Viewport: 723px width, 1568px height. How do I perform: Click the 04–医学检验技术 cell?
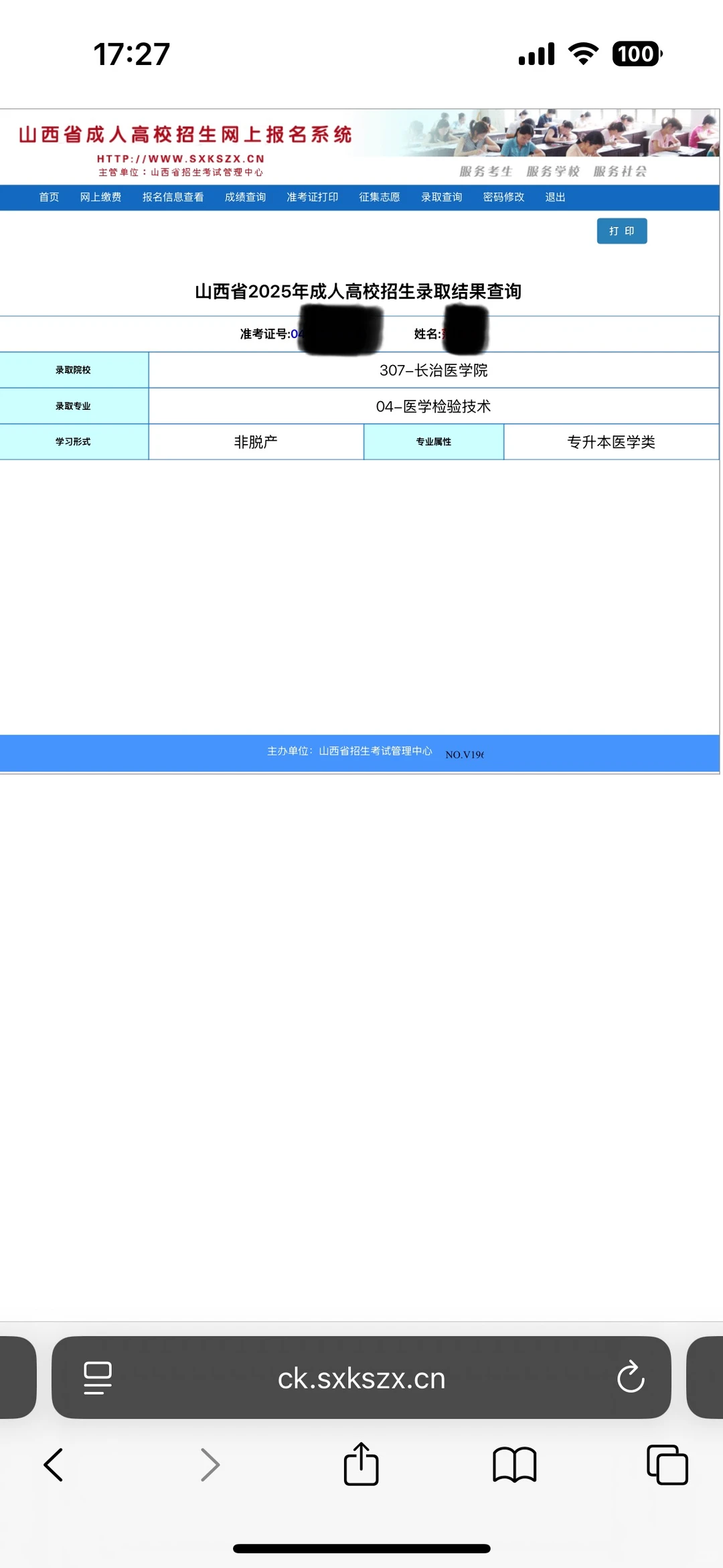pyautogui.click(x=434, y=406)
